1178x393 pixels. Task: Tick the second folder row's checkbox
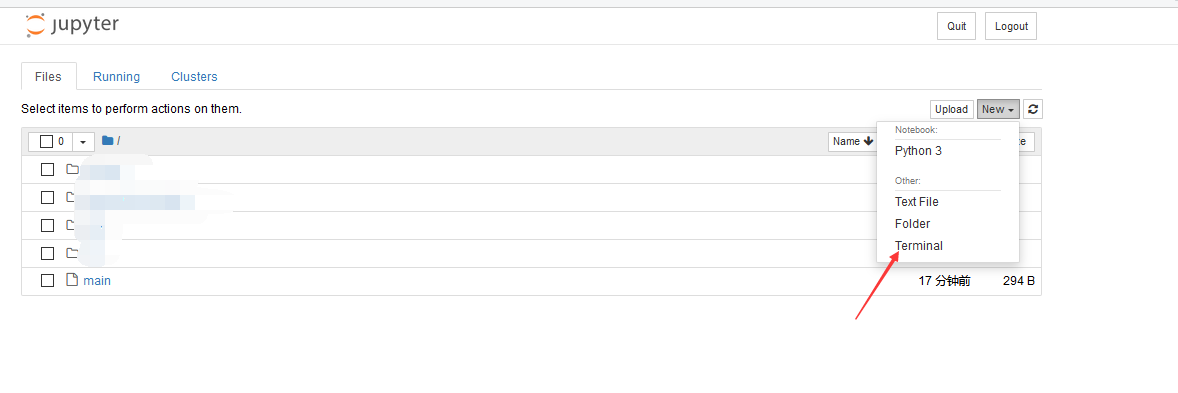tap(47, 197)
